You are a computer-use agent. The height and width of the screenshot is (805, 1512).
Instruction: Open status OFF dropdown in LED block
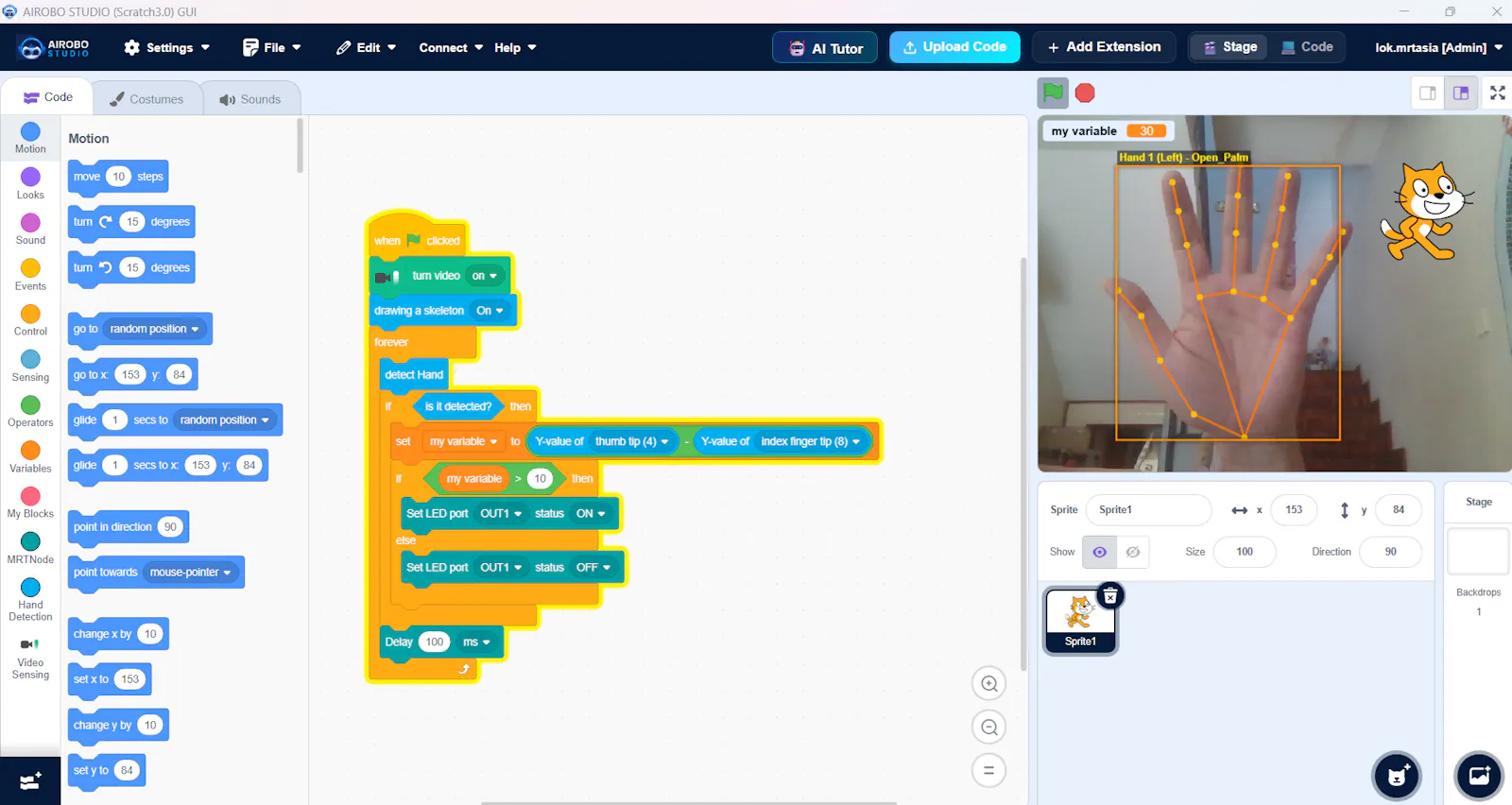click(593, 568)
